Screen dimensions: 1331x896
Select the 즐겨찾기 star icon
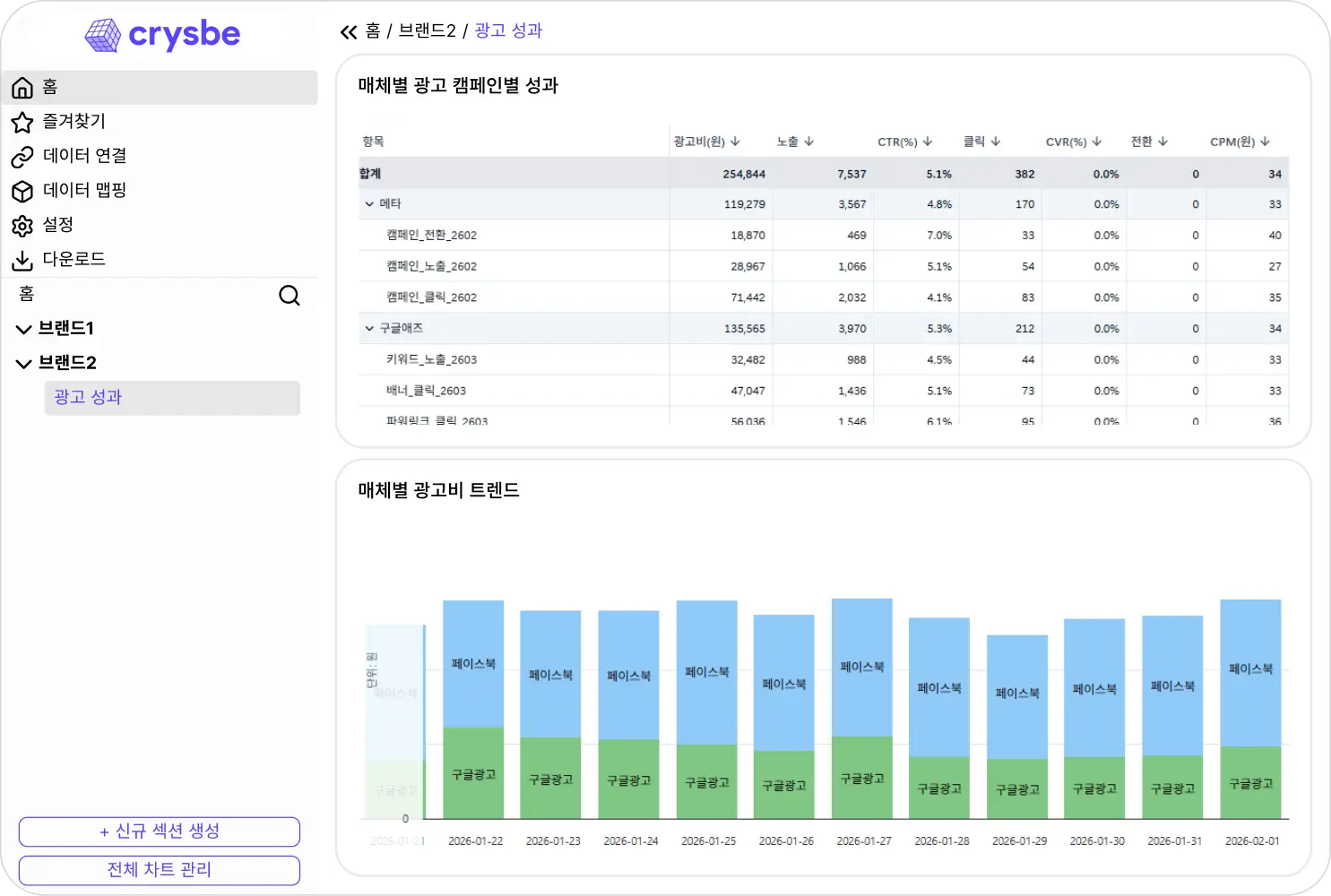tap(22, 122)
